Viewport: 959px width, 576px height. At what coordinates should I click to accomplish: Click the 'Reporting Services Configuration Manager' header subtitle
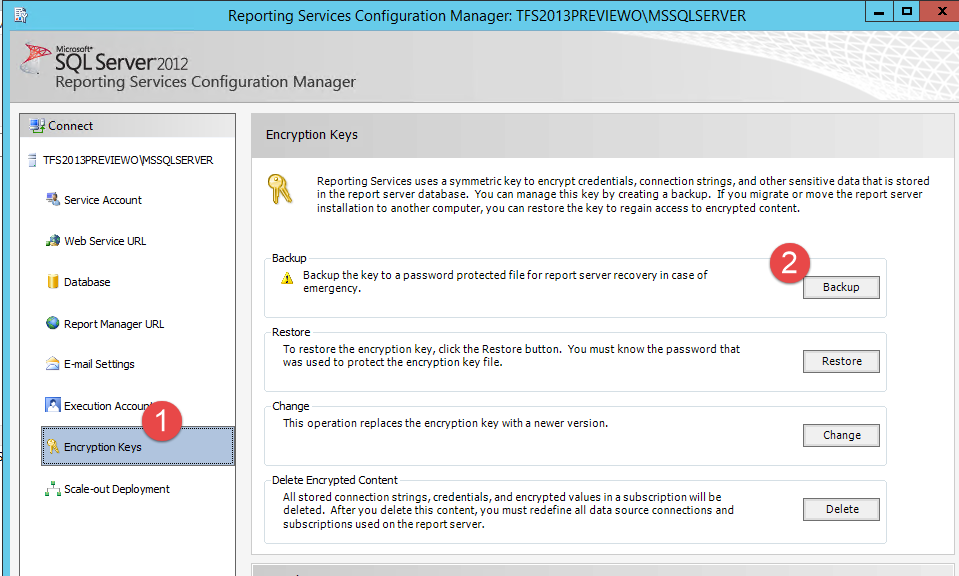(206, 82)
